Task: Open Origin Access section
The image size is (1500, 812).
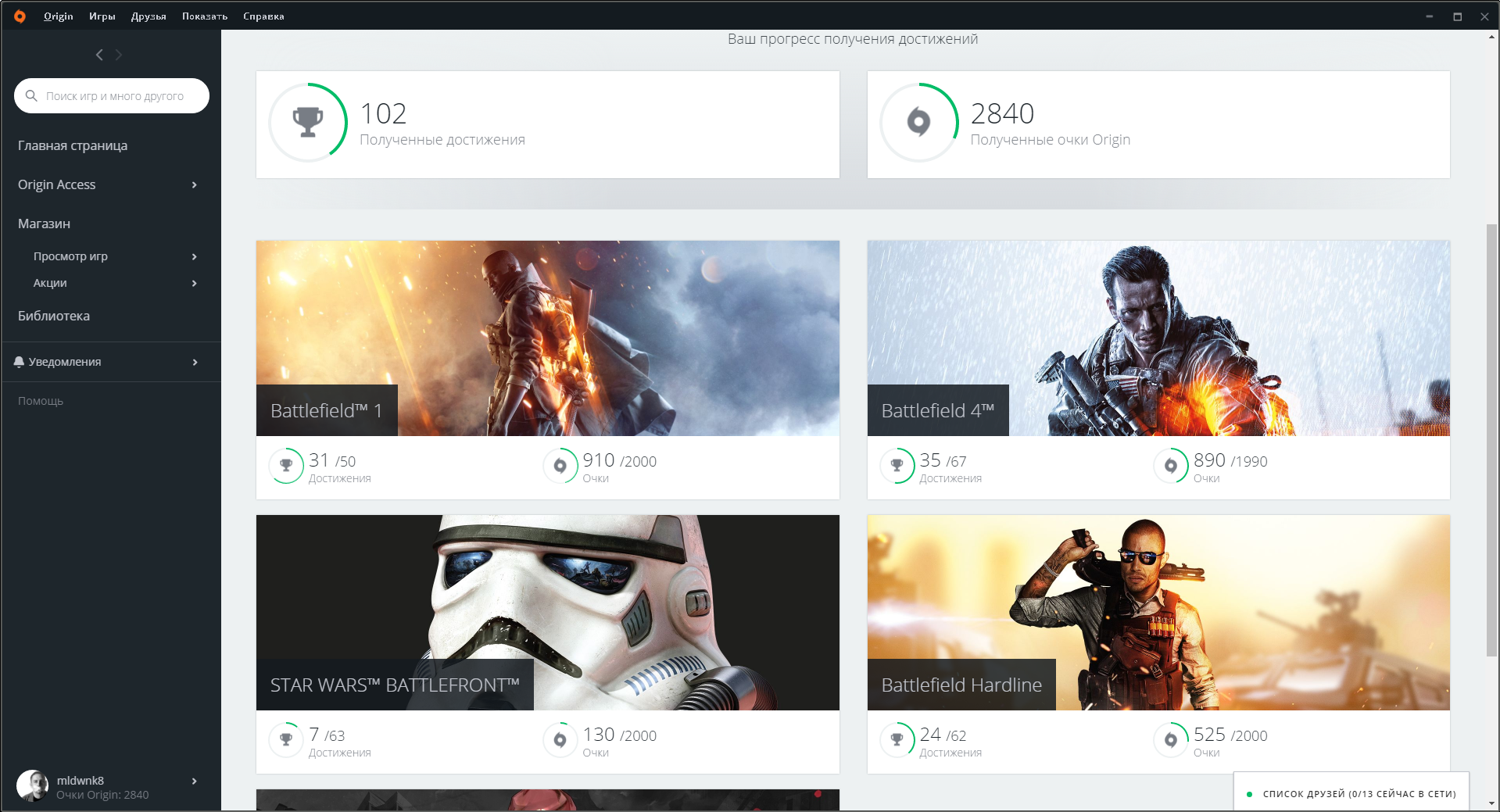Action: 57,184
